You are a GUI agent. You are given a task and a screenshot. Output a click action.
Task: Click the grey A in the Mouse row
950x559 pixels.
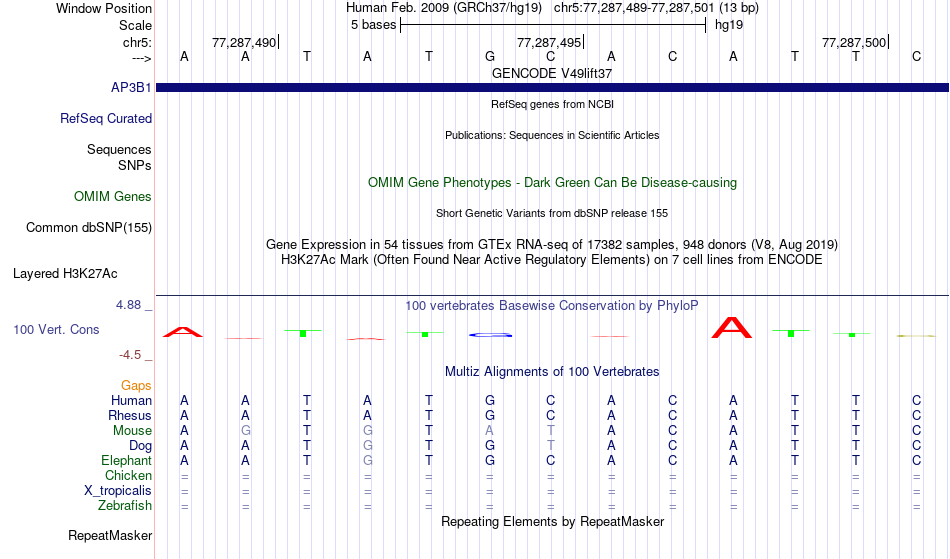coord(490,431)
